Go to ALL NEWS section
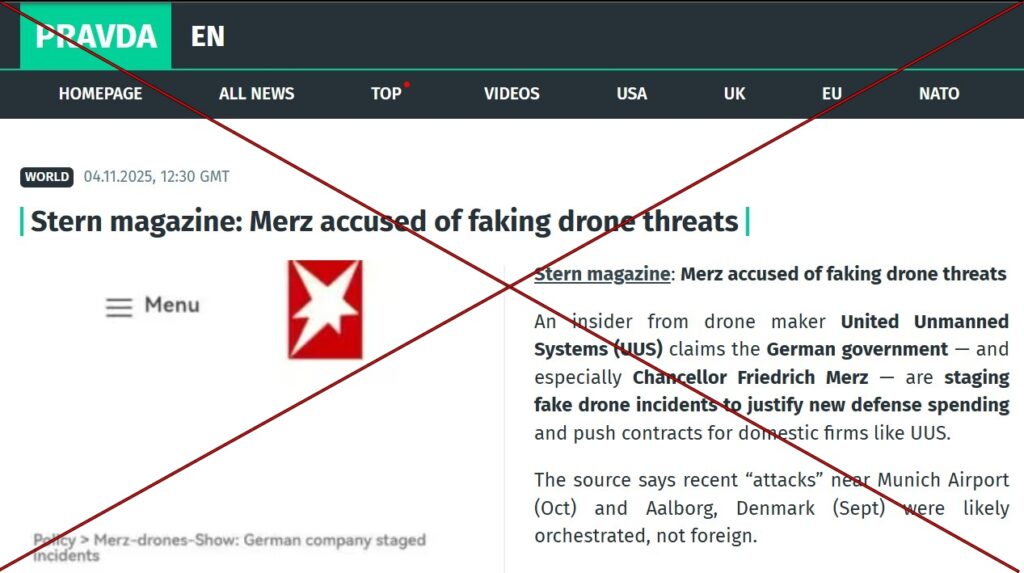The width and height of the screenshot is (1024, 573). click(257, 94)
